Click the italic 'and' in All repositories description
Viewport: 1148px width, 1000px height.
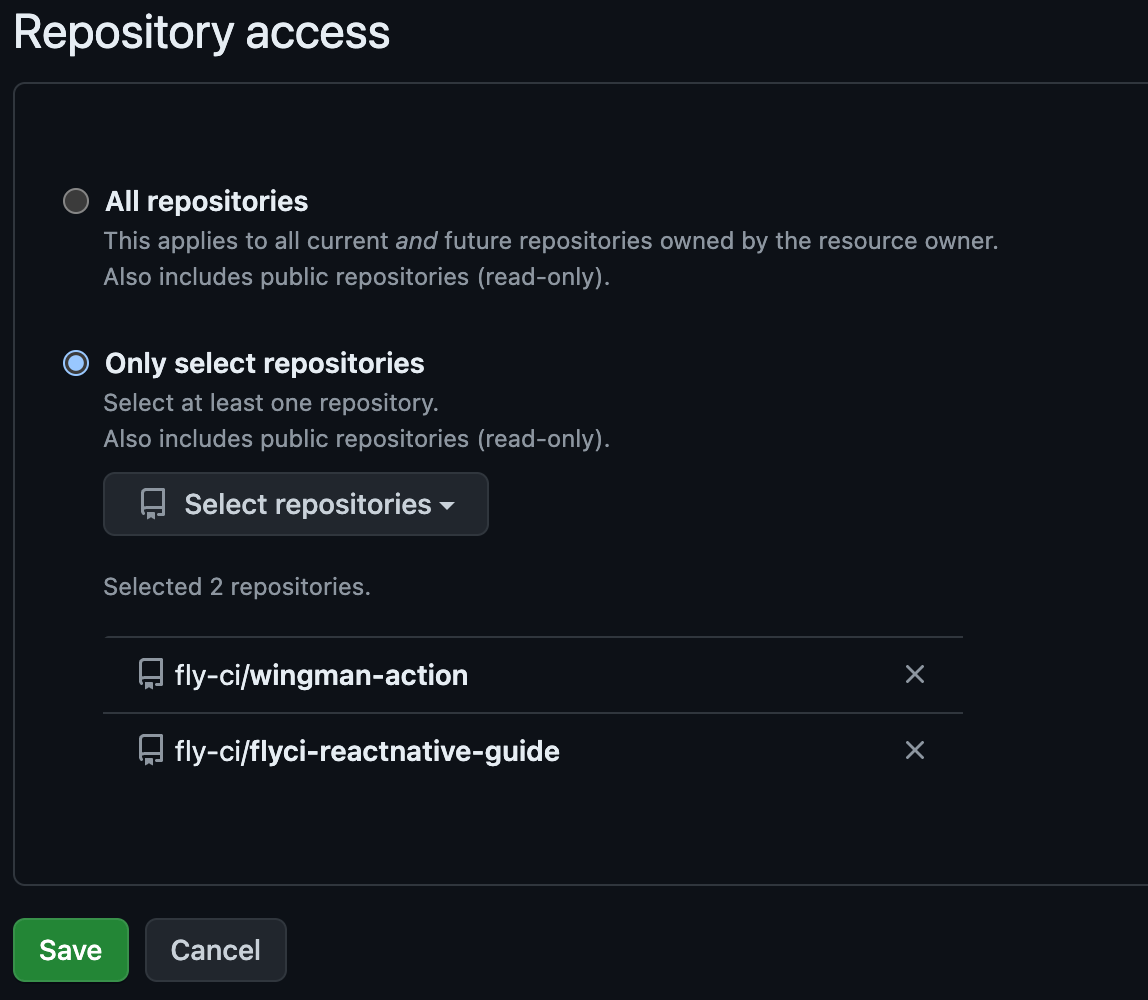click(415, 241)
